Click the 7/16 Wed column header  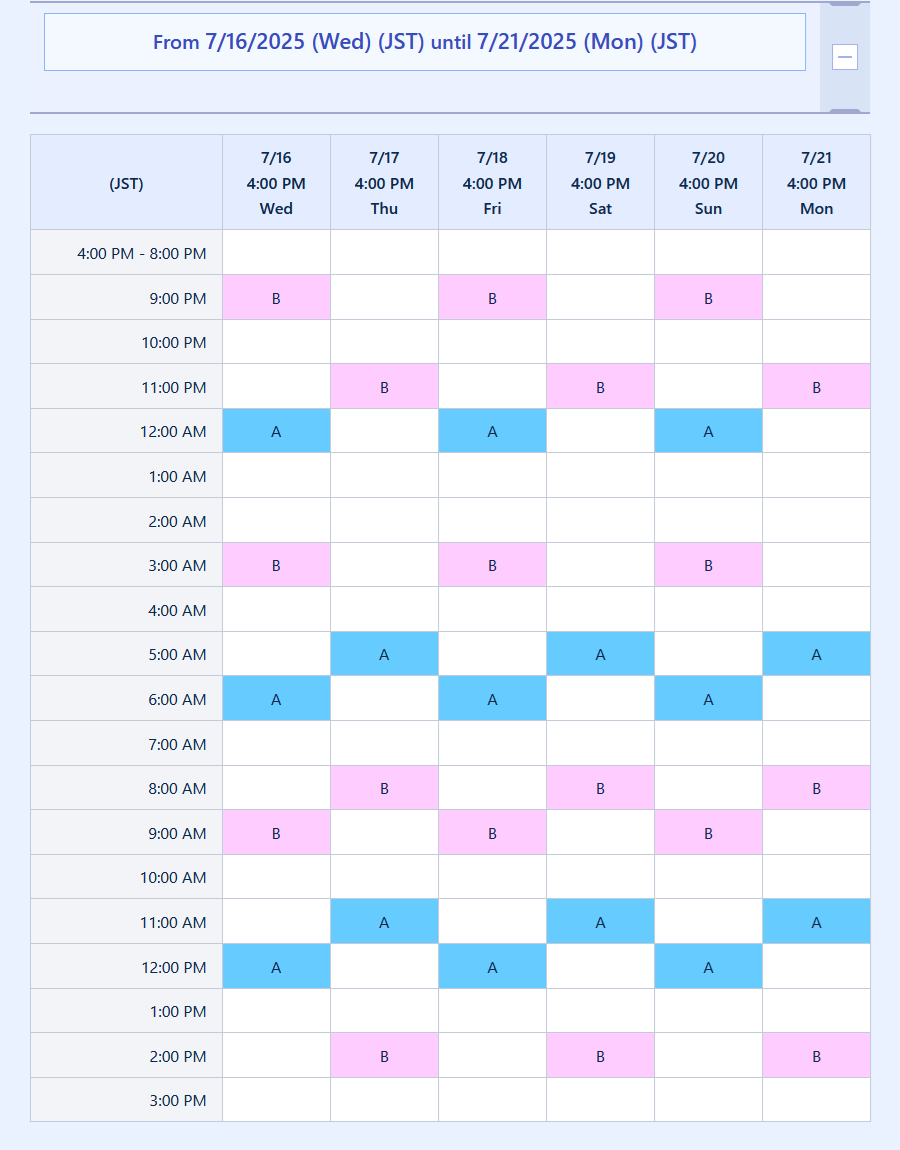pos(277,183)
